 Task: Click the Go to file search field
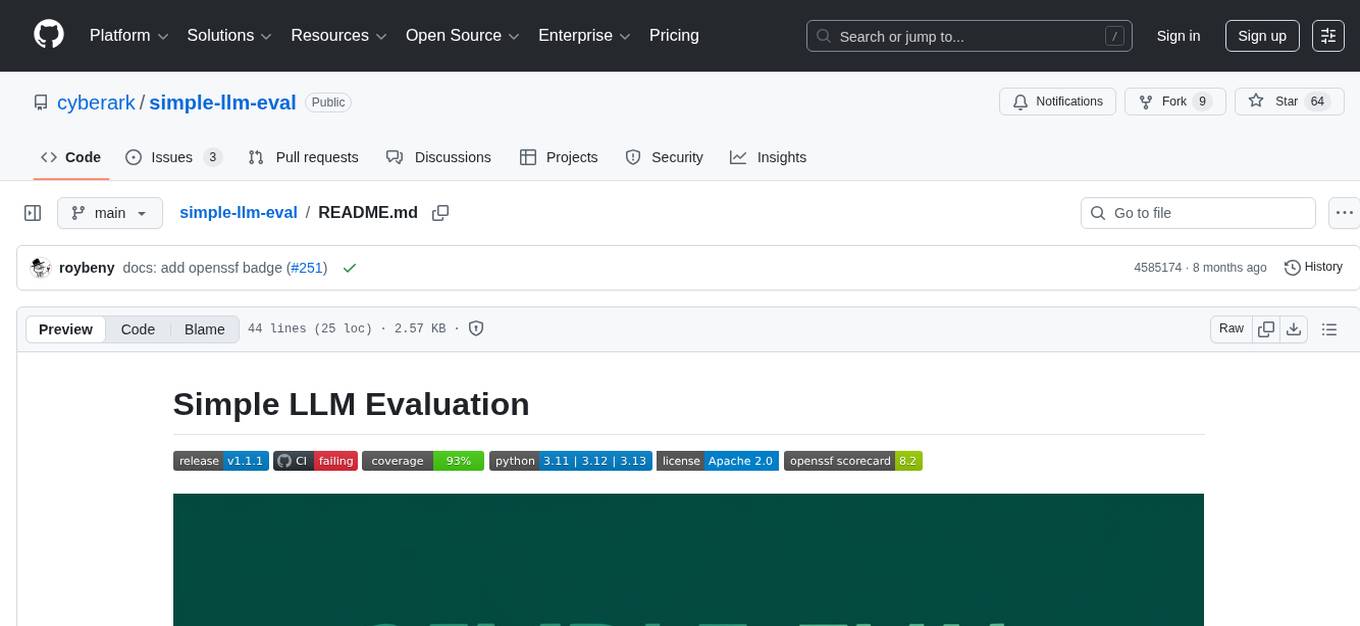click(1197, 213)
